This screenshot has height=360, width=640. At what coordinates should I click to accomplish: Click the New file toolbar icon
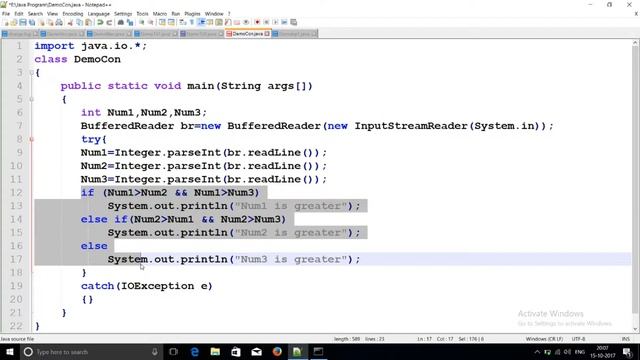pos(6,22)
